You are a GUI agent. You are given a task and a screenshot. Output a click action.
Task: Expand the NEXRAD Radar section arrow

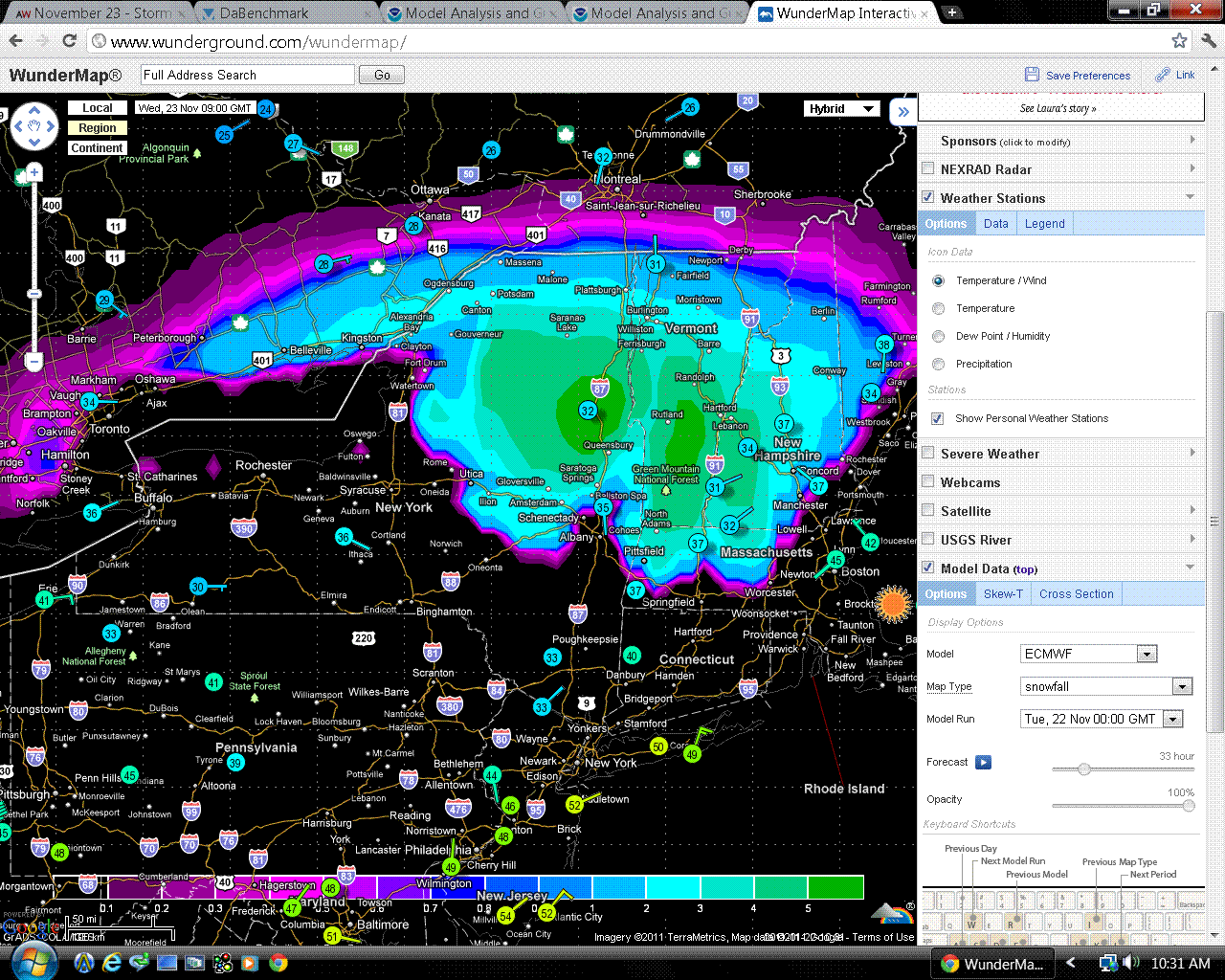click(x=1192, y=168)
